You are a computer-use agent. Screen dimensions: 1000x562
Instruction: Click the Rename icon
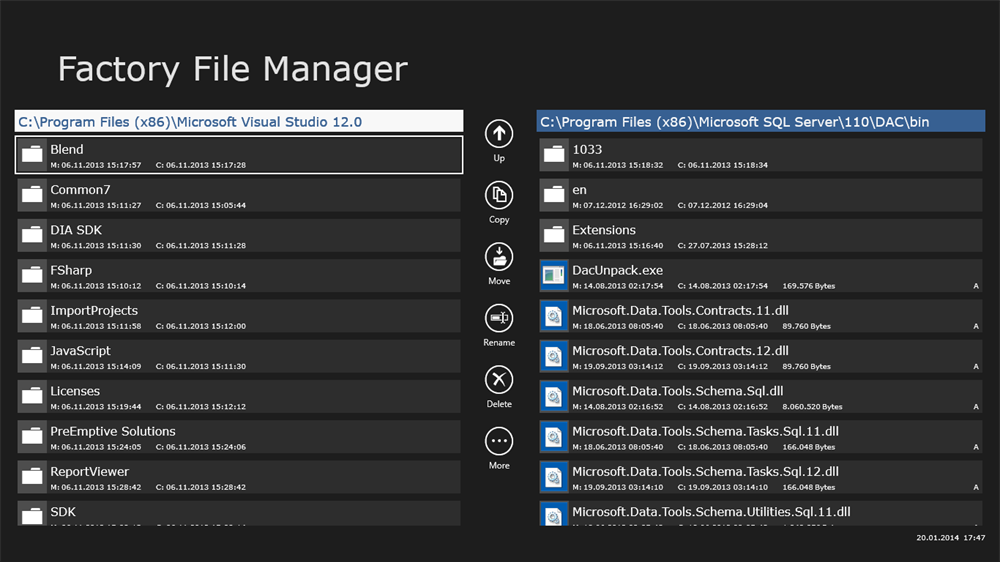tap(499, 318)
